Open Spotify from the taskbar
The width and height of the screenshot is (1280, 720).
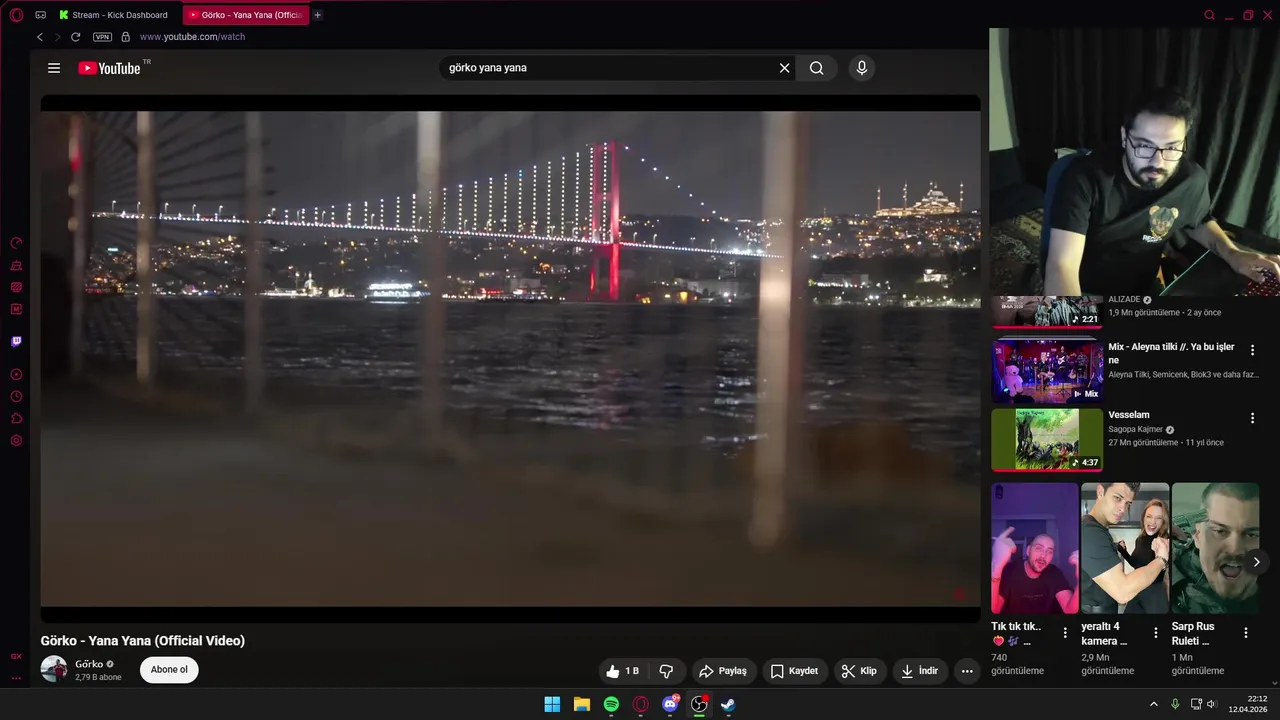[611, 704]
